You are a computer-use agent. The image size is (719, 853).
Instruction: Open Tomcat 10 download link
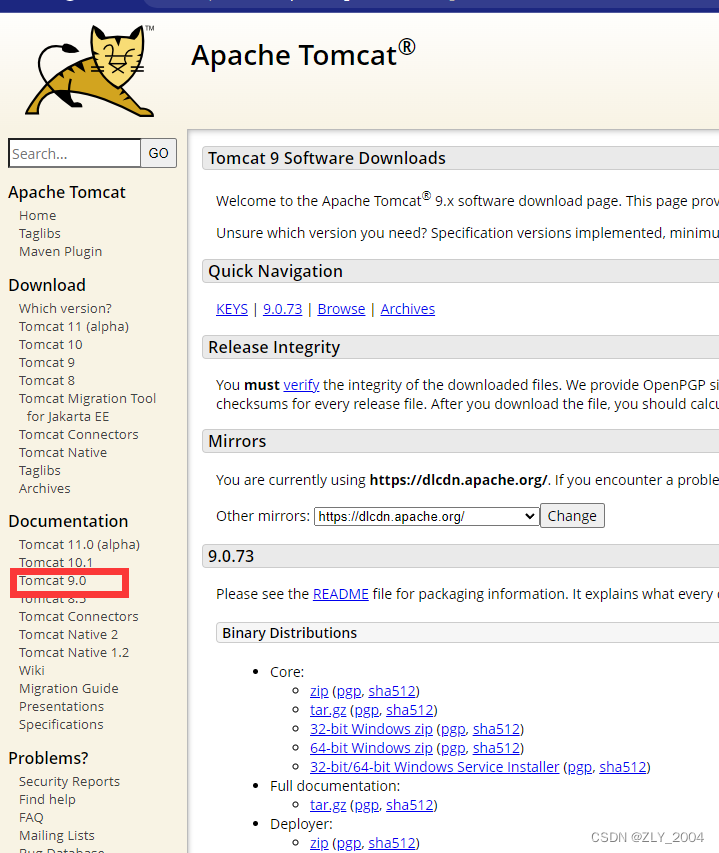click(51, 344)
